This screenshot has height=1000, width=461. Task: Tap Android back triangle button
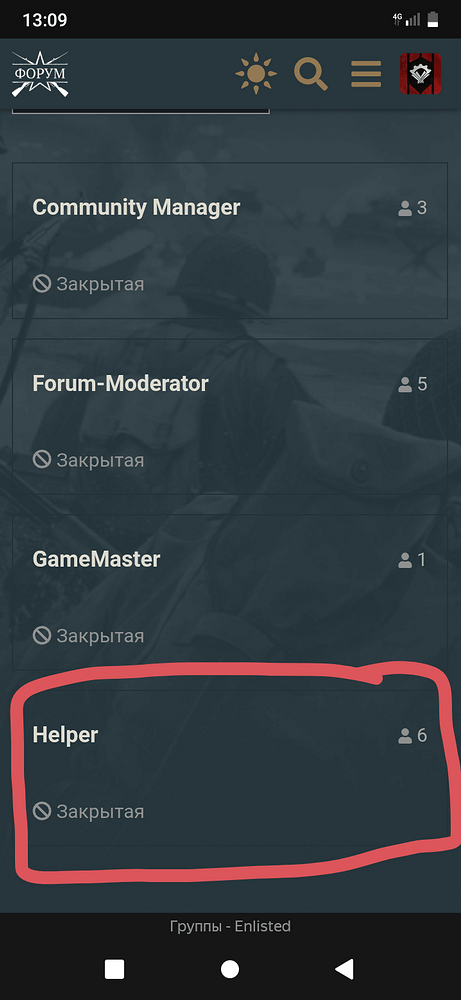[344, 969]
